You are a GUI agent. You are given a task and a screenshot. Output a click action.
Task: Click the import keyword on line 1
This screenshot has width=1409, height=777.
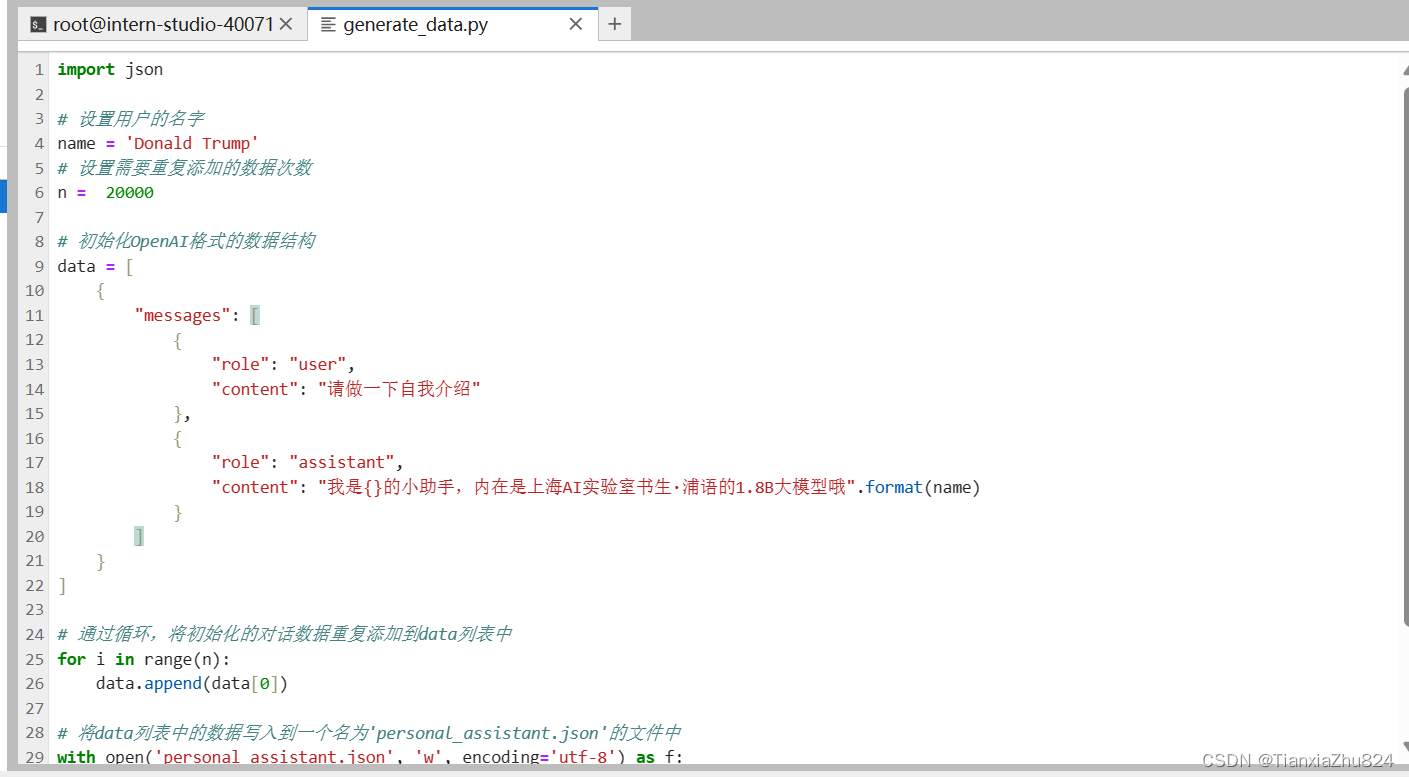coord(85,69)
